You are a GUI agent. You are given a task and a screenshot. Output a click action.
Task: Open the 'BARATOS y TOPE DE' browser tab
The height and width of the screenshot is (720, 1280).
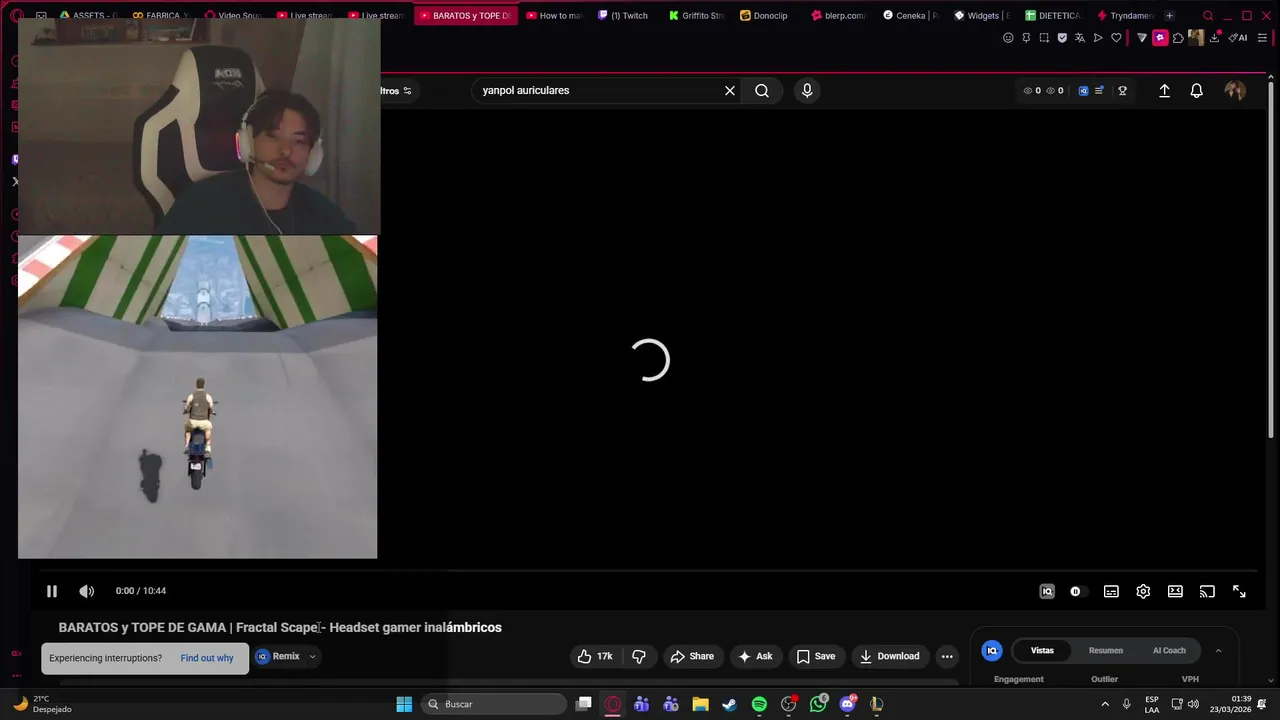(x=465, y=16)
